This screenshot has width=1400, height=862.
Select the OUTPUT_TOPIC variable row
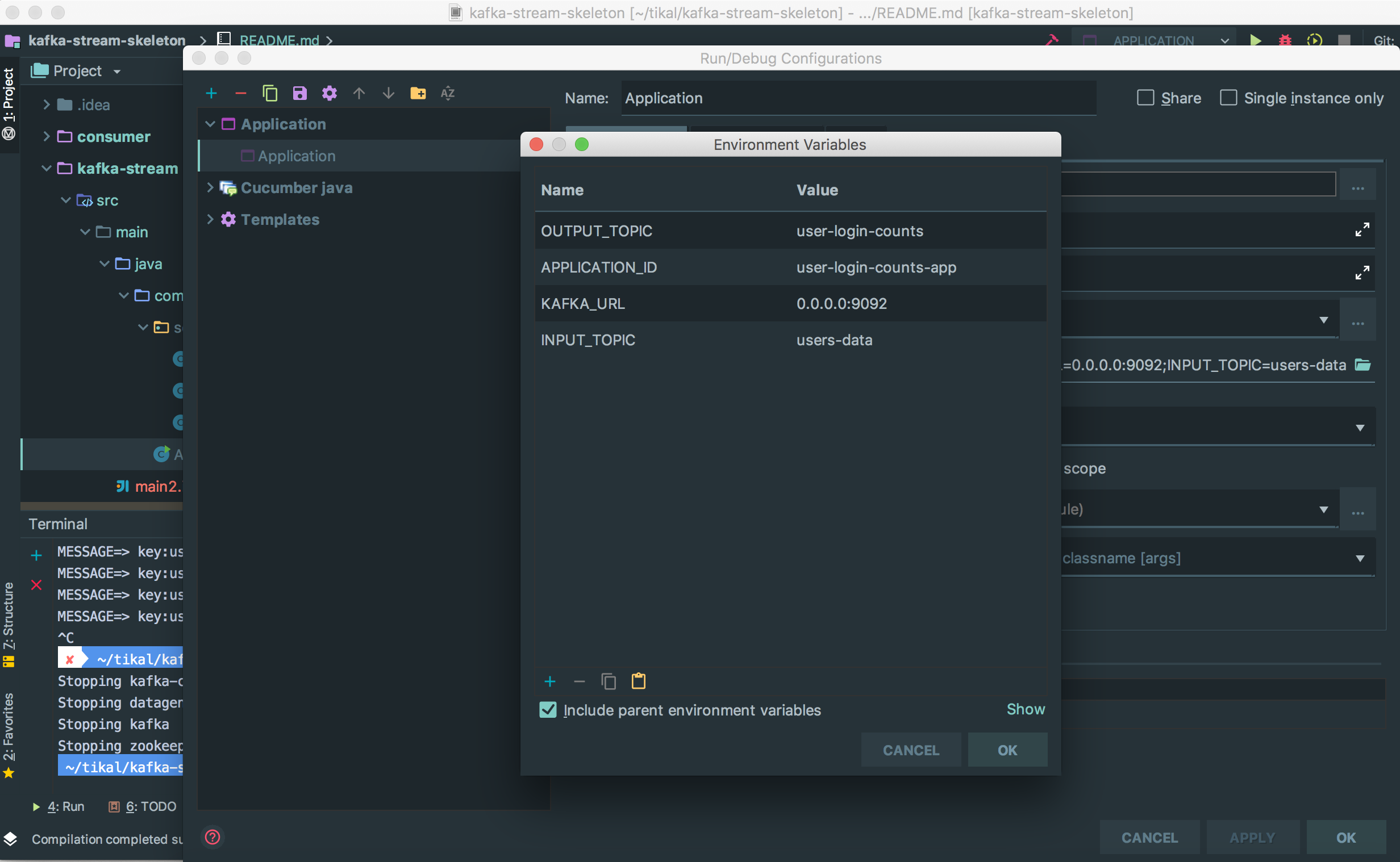click(790, 231)
